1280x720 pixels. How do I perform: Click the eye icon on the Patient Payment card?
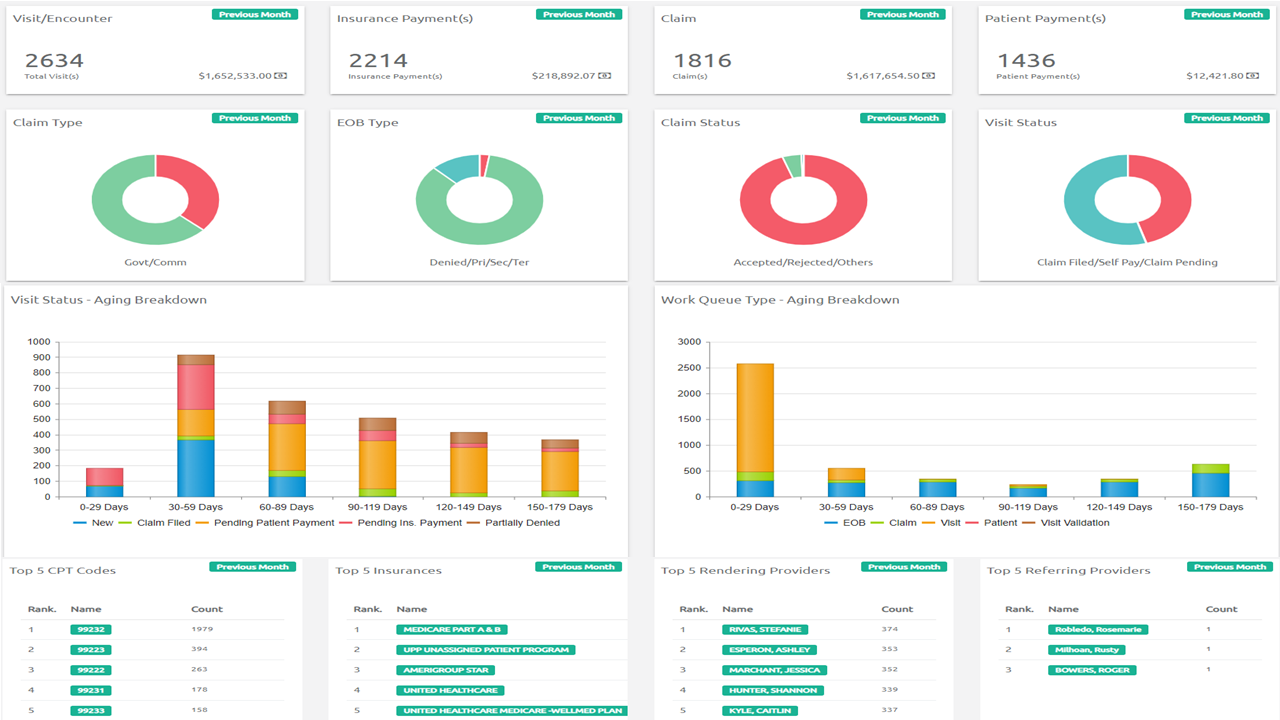click(1254, 74)
